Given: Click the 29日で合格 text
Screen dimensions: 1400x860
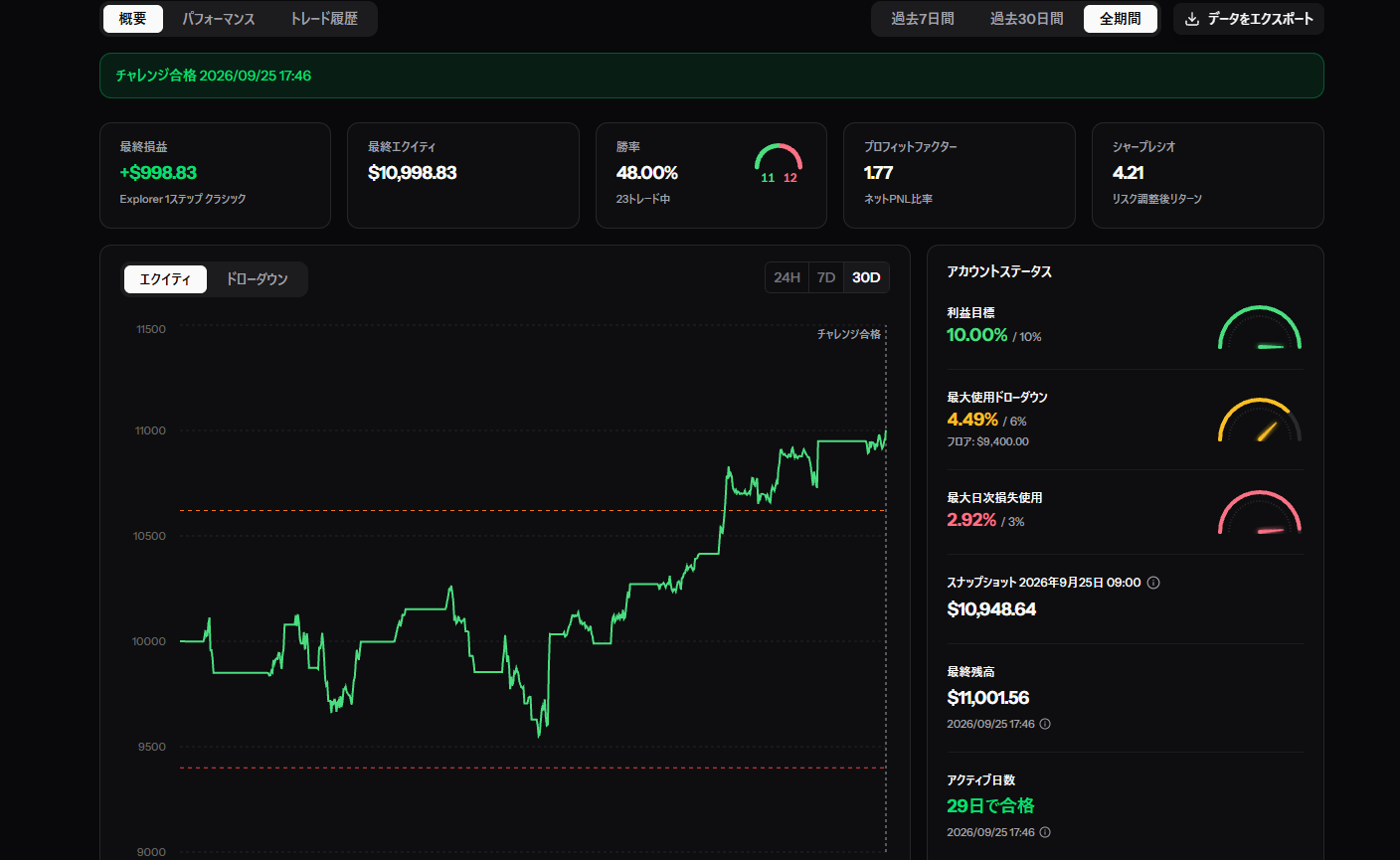Looking at the screenshot, I should [x=990, y=805].
